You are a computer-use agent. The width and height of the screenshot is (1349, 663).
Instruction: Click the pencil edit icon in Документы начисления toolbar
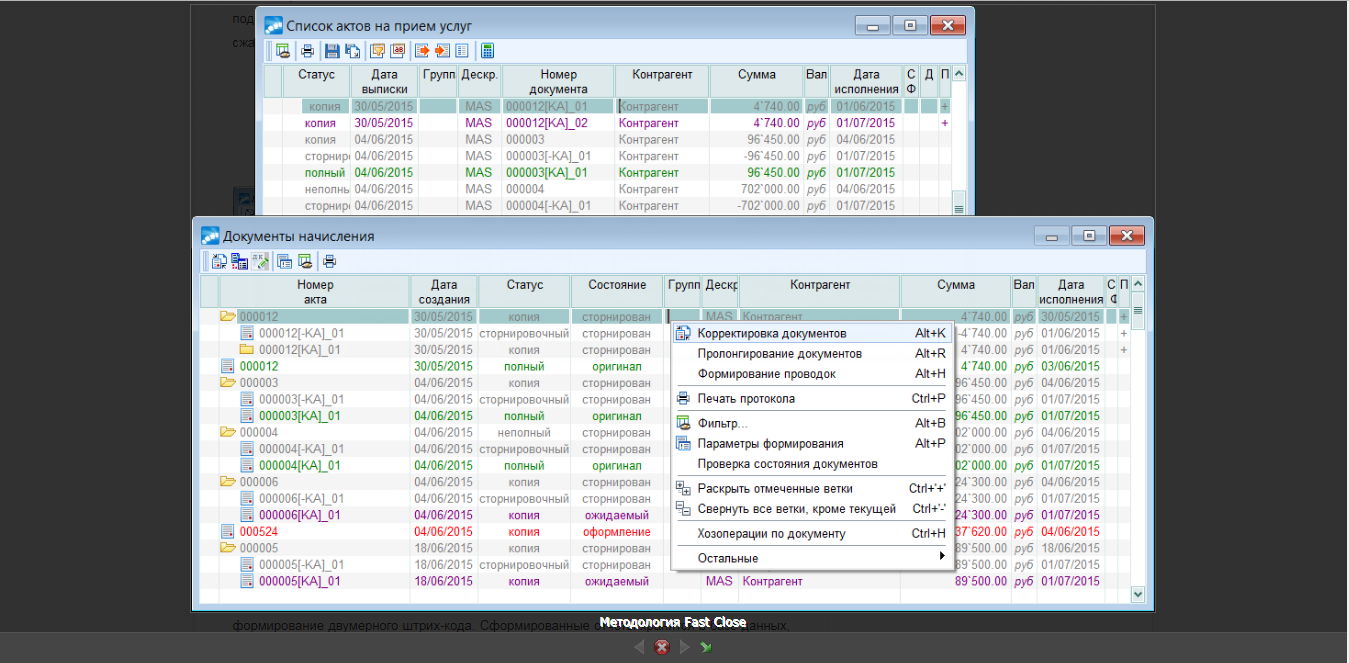(260, 262)
